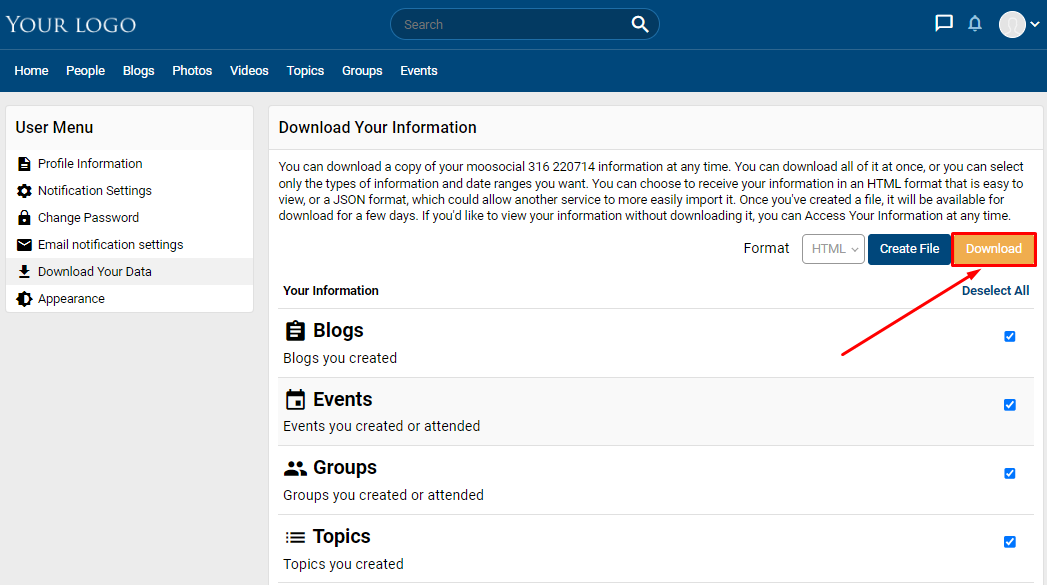Click the Notification Settings gear icon
The image size is (1047, 585).
click(24, 191)
